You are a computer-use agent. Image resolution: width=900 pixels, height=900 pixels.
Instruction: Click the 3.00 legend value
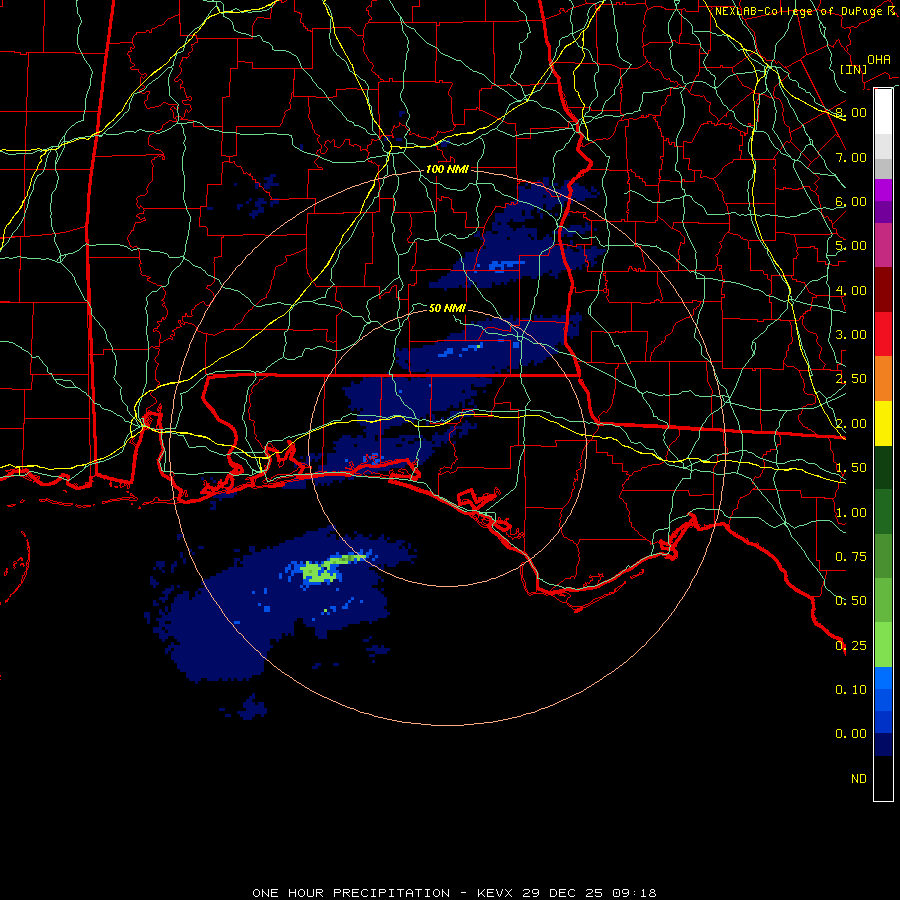[x=851, y=335]
